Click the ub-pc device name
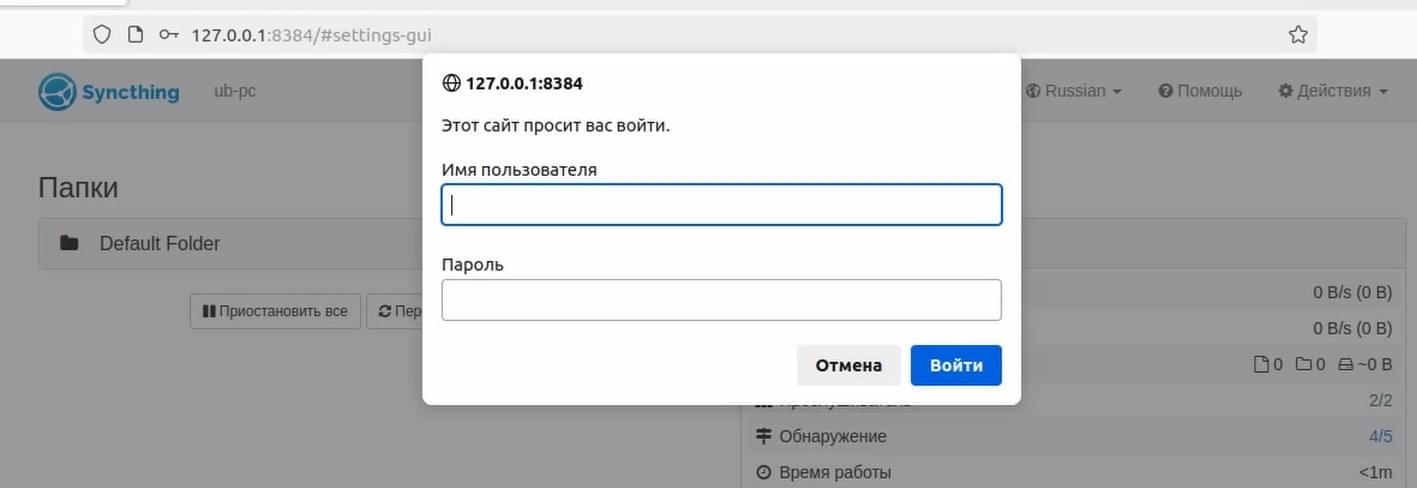This screenshot has width=1417, height=488. [x=235, y=91]
